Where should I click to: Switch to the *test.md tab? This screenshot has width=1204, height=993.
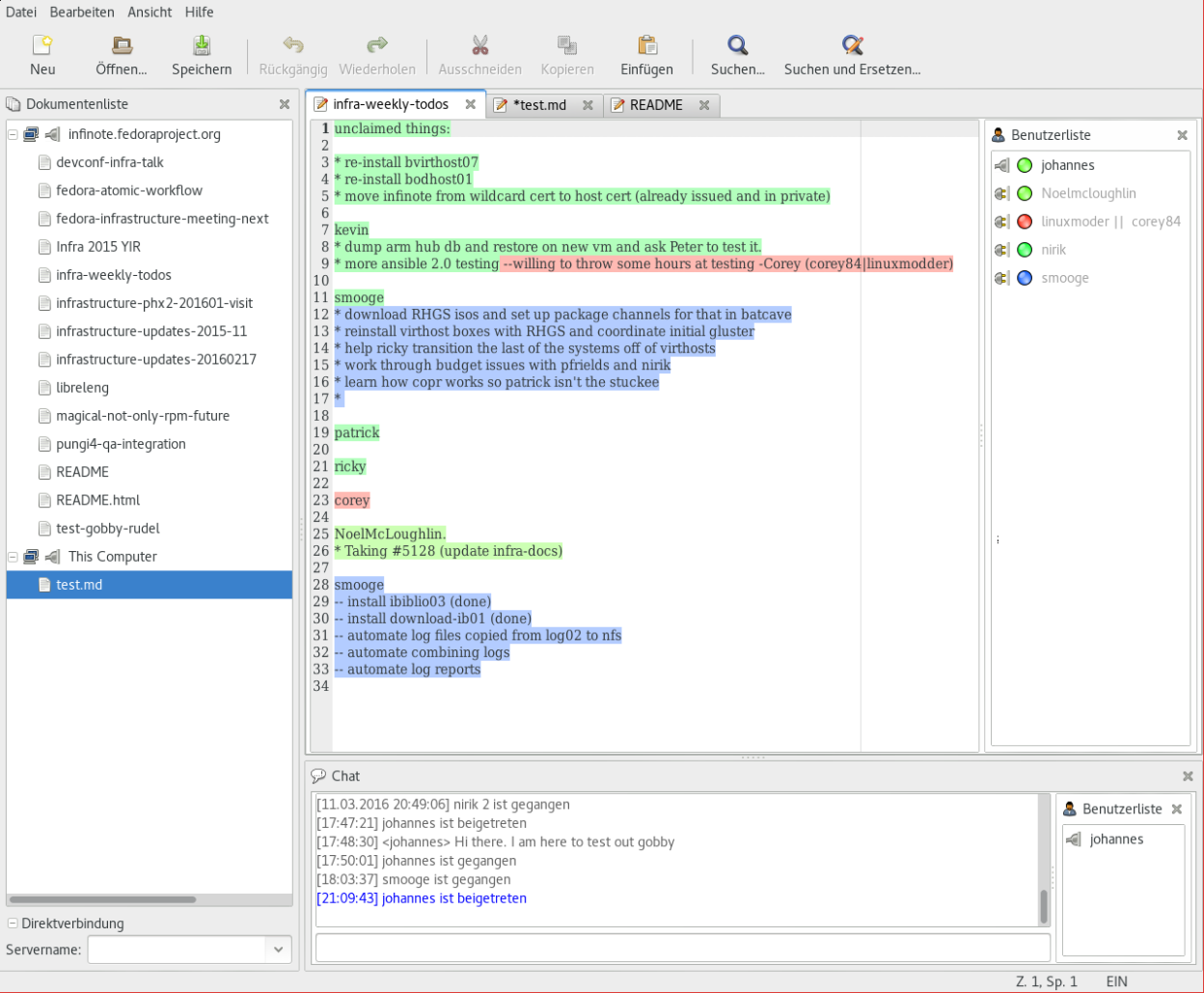click(x=539, y=105)
